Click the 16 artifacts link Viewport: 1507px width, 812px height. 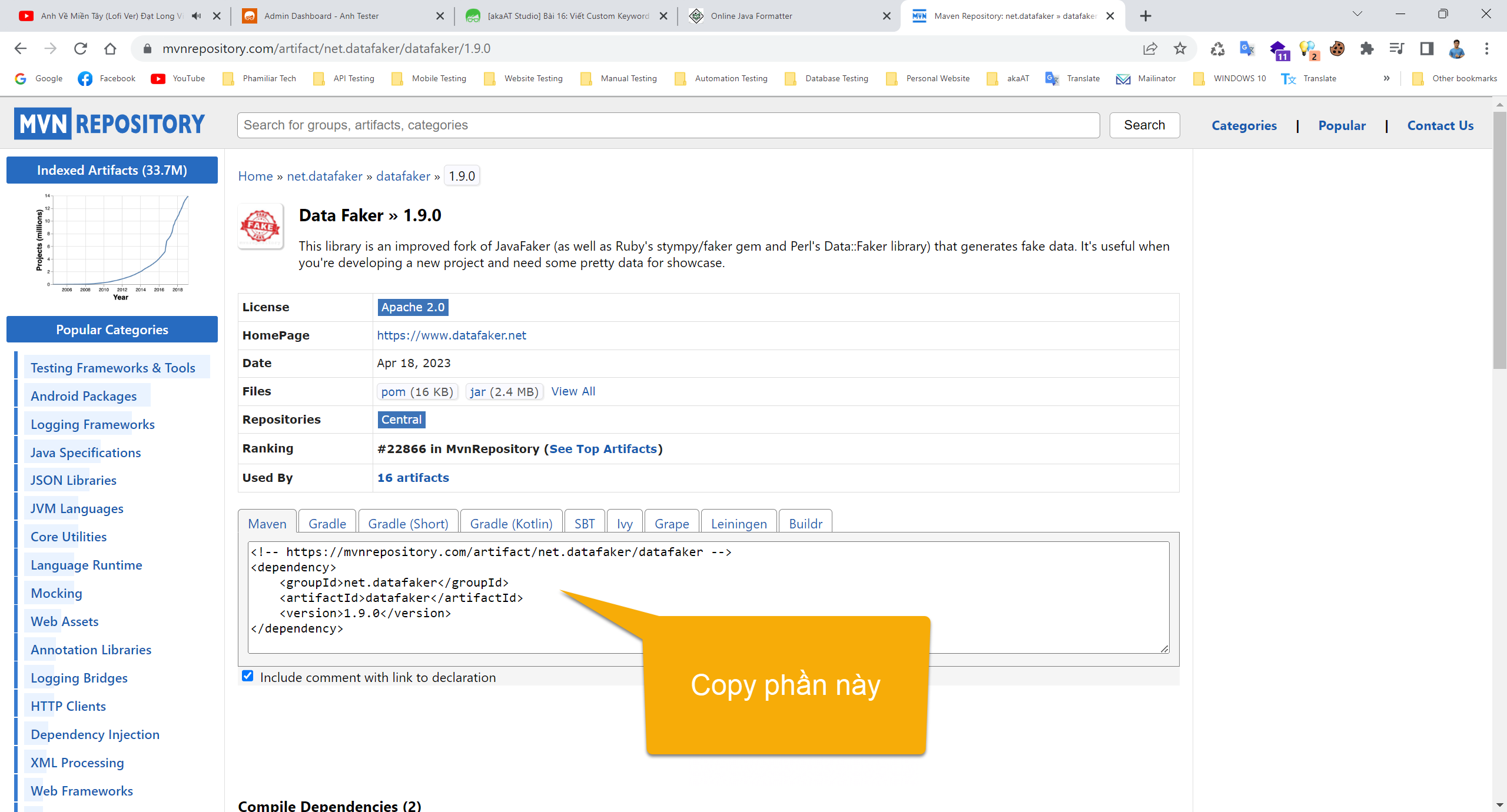413,478
